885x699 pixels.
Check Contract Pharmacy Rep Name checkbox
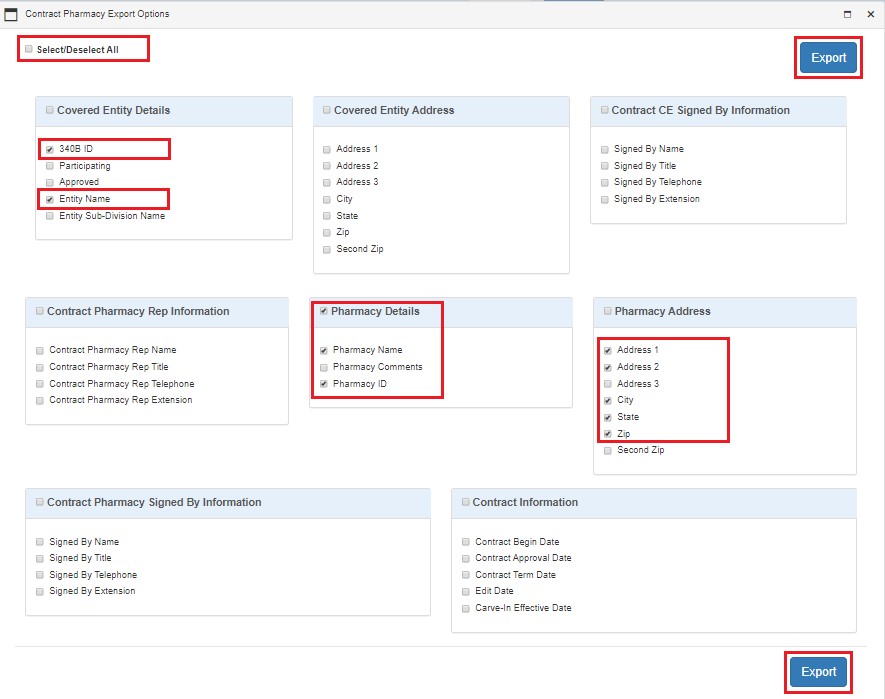(40, 351)
